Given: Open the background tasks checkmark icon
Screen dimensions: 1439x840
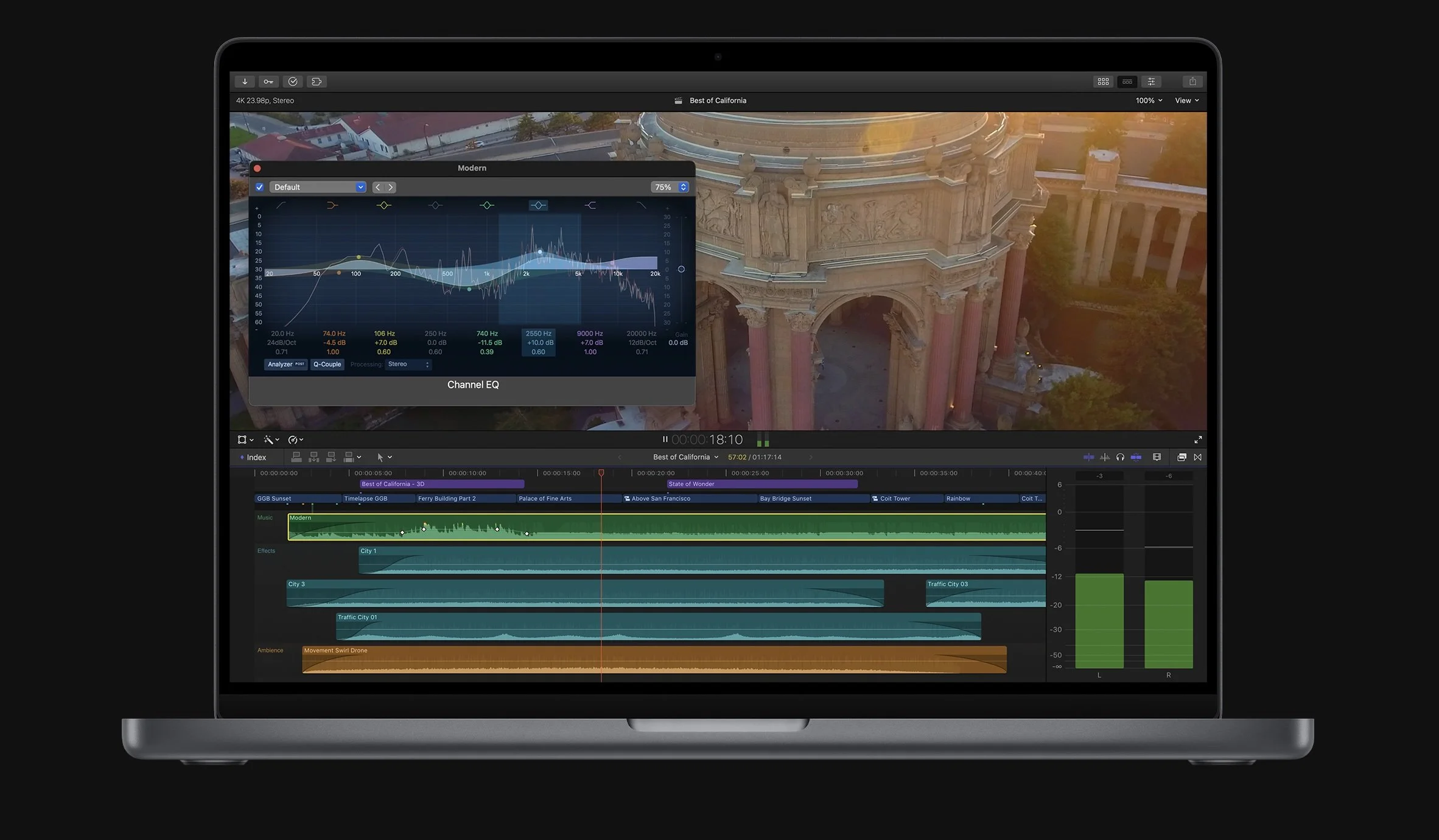Looking at the screenshot, I should pos(293,82).
